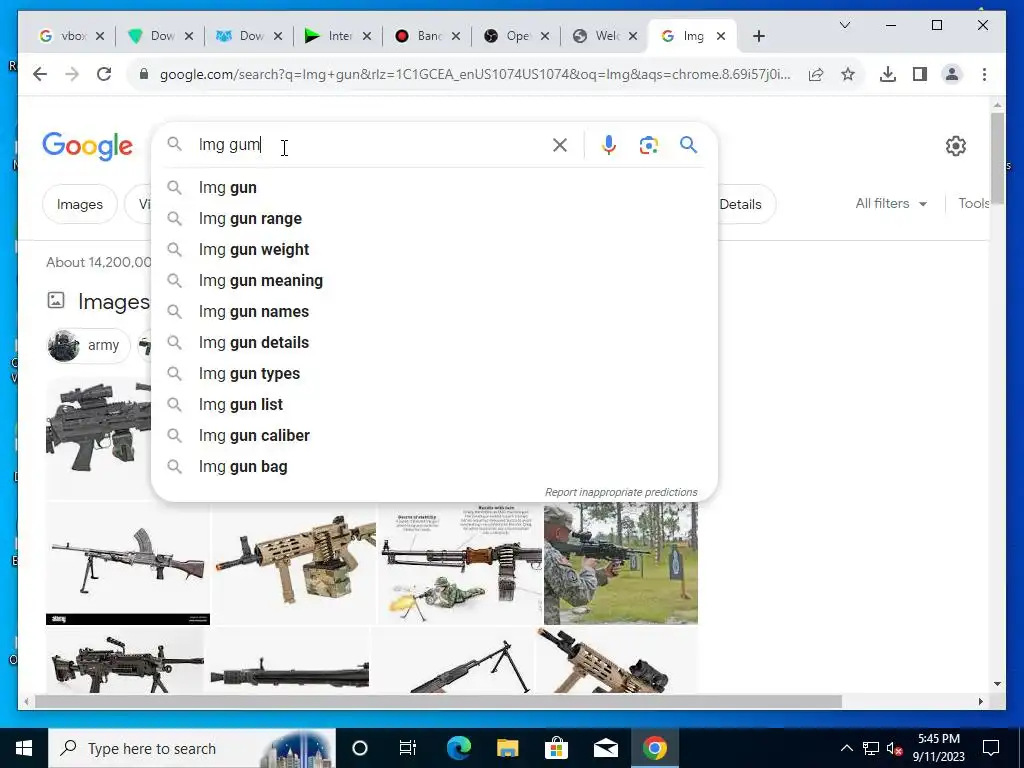This screenshot has height=768, width=1024.
Task: Click the vertical page scrollbar thumb
Action: [x=997, y=158]
